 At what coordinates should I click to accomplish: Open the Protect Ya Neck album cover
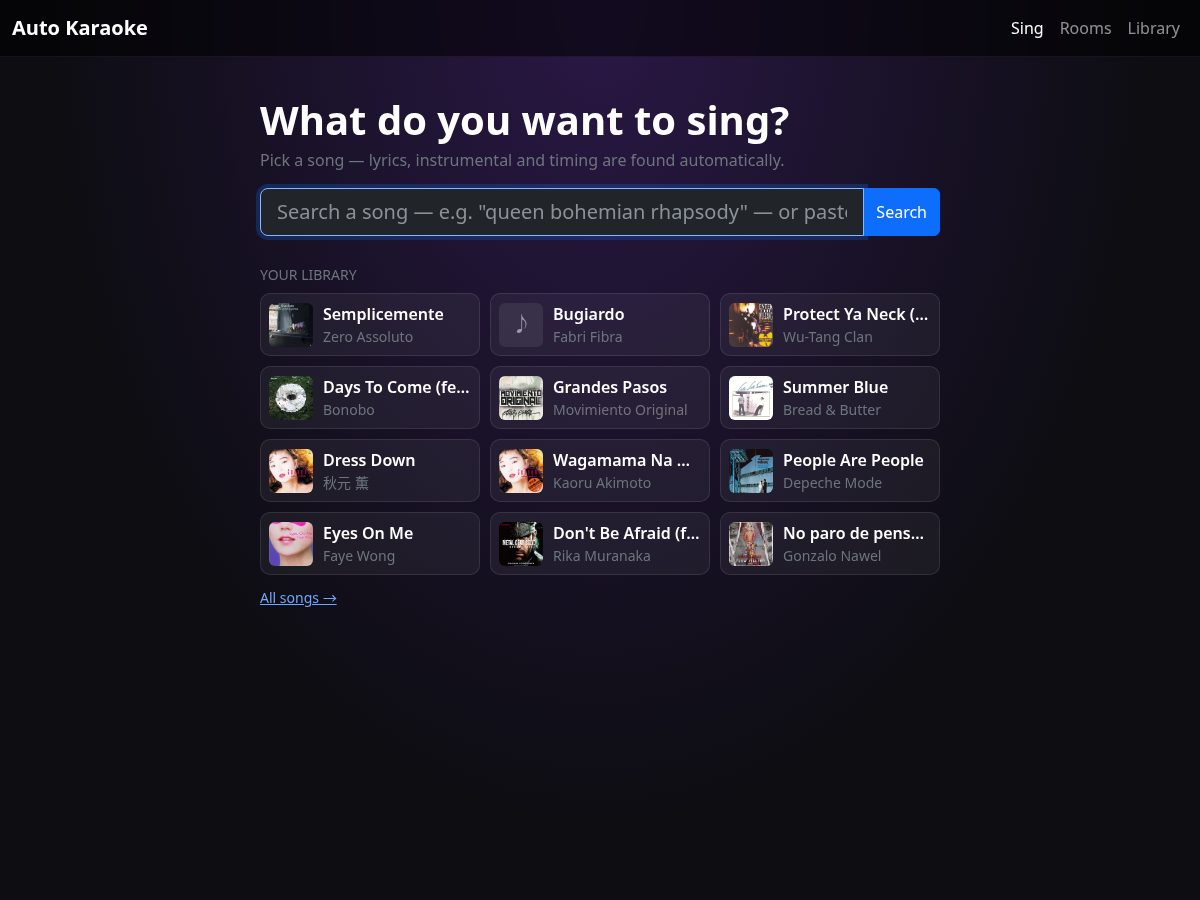pyautogui.click(x=751, y=325)
